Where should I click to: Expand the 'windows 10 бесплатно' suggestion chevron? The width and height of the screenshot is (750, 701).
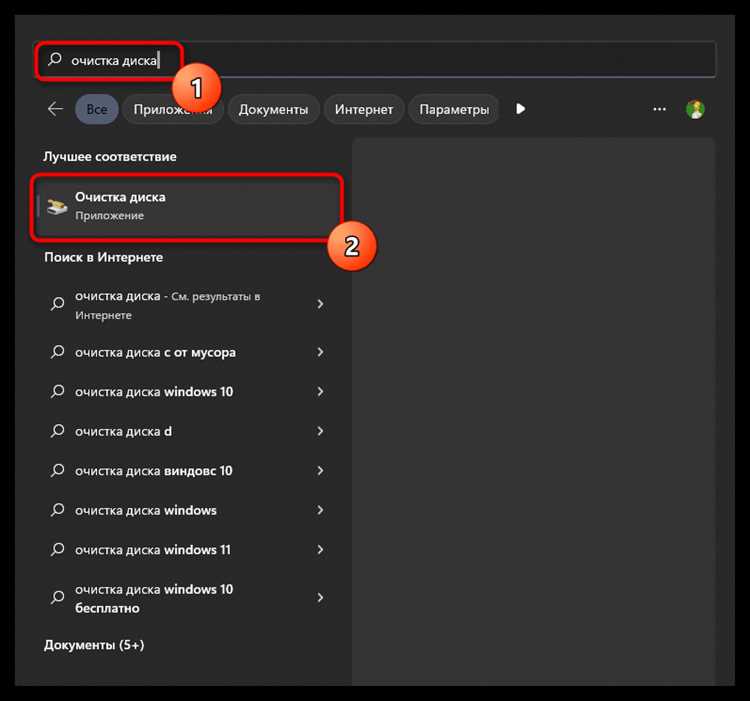pyautogui.click(x=320, y=598)
